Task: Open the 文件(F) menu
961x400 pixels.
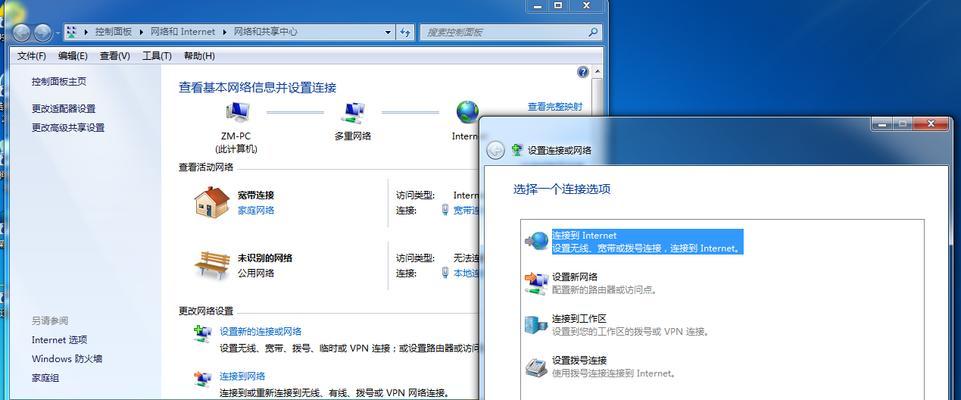Action: tap(31, 56)
